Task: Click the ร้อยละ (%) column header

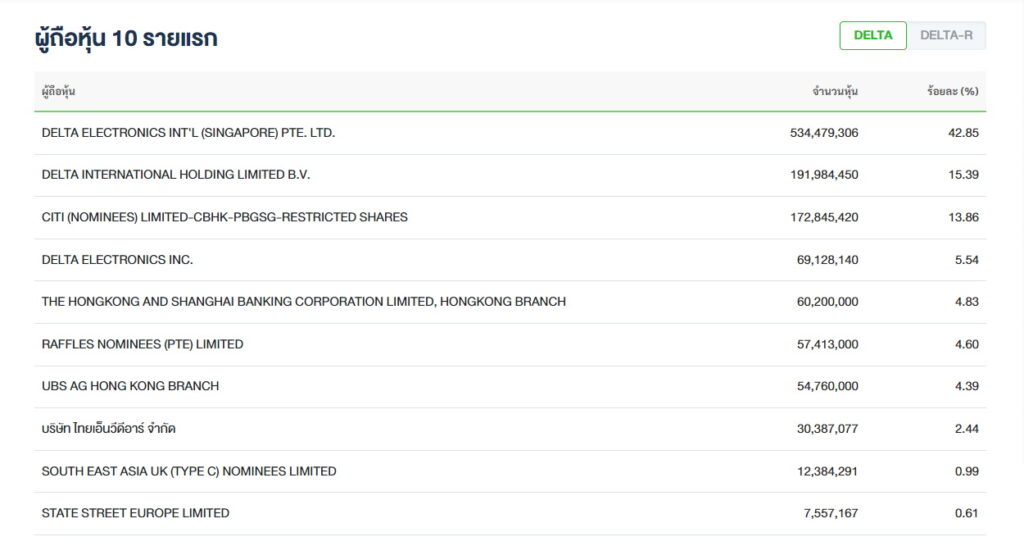Action: [952, 91]
